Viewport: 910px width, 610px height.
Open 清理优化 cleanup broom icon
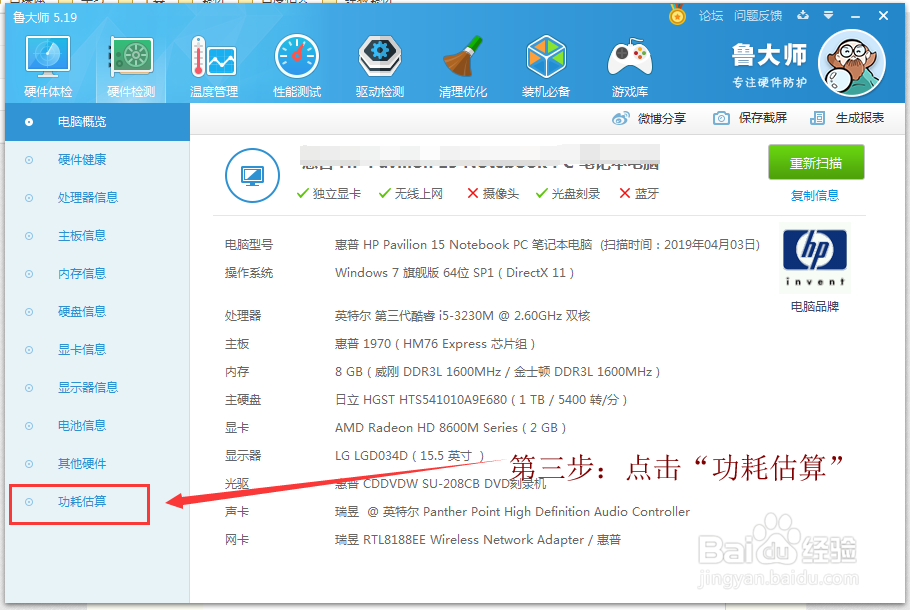point(463,66)
